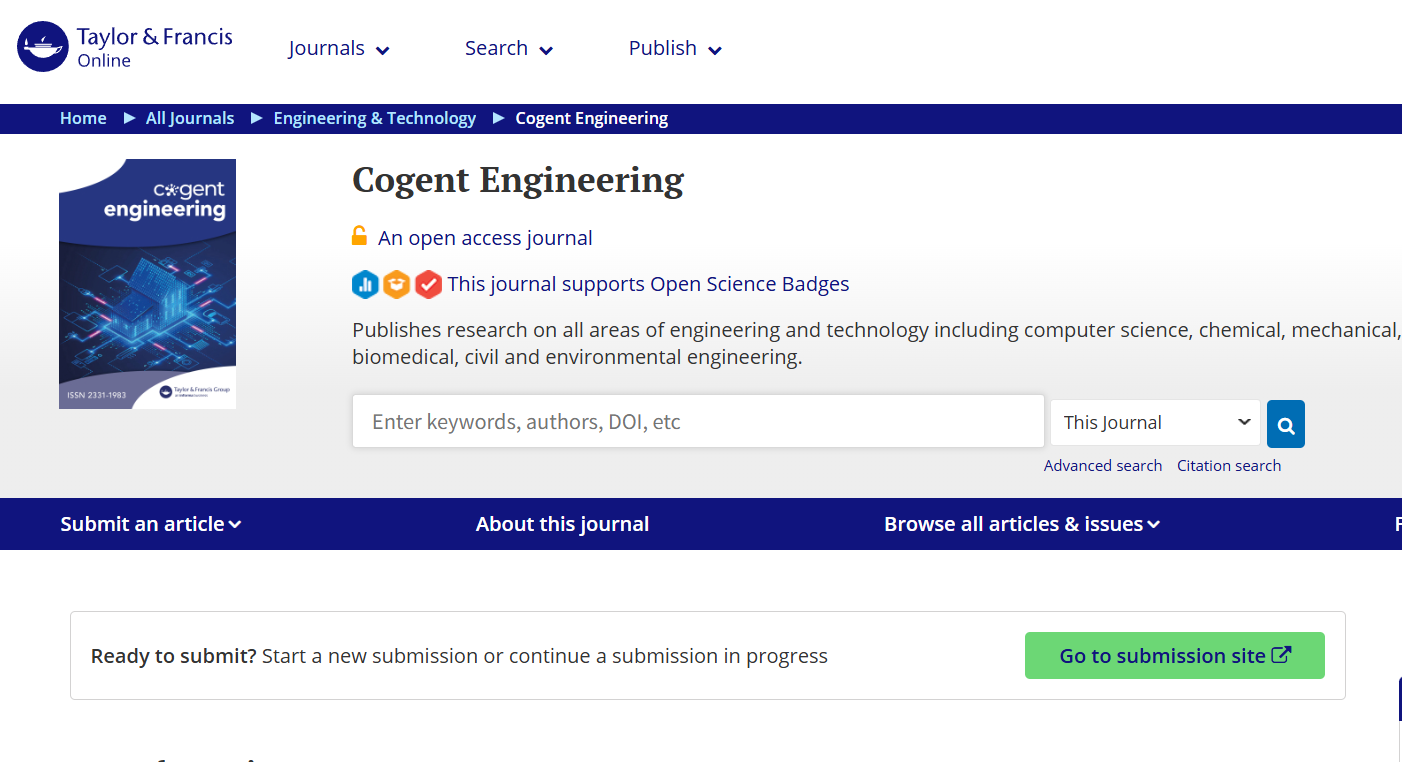This screenshot has width=1402, height=762.
Task: Click the keywords search input field
Action: click(x=697, y=422)
